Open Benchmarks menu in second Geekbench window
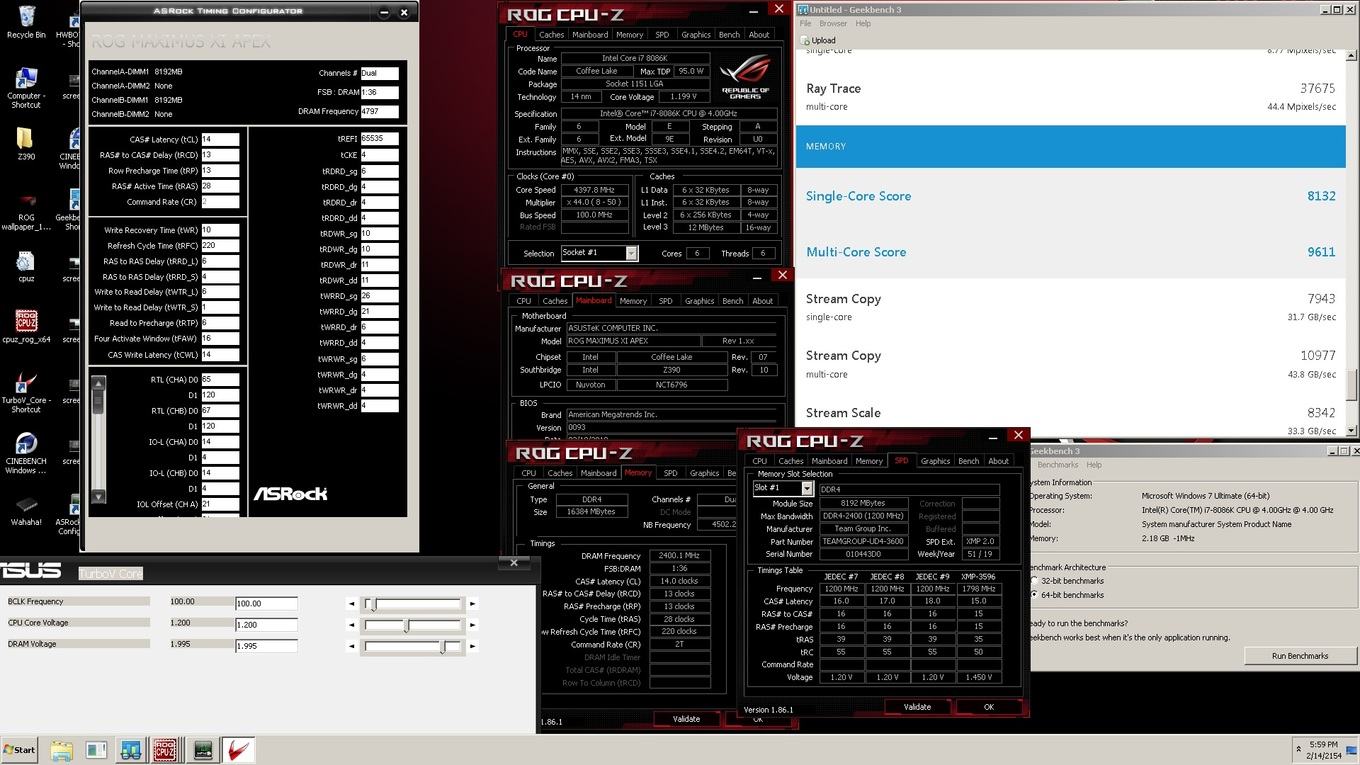Image resolution: width=1360 pixels, height=765 pixels. (1057, 464)
